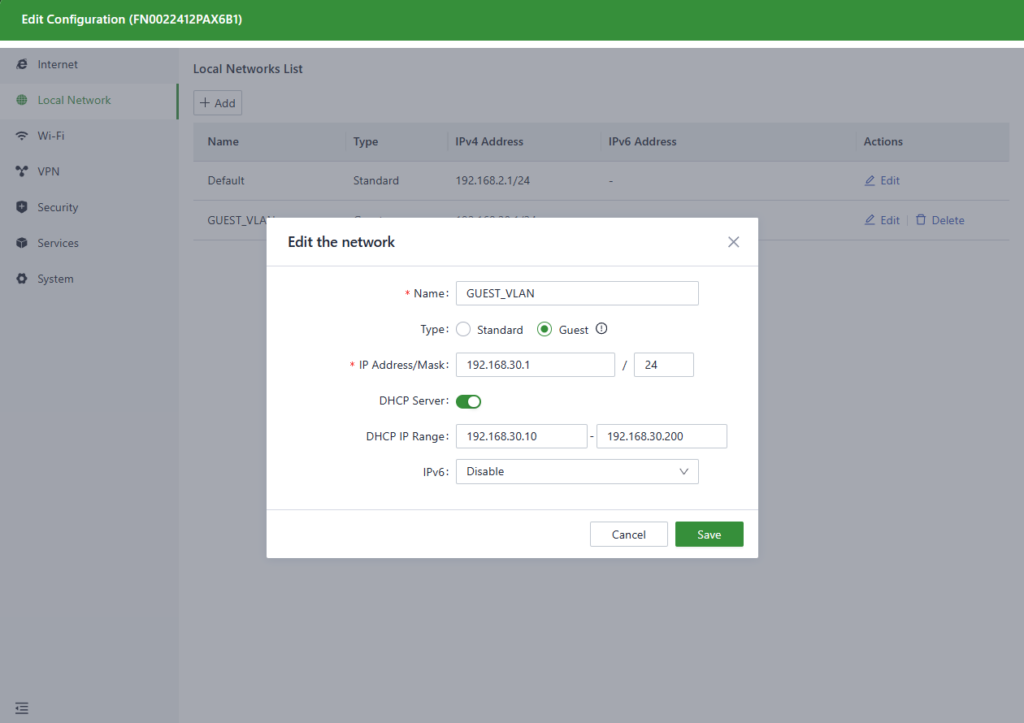Toggle the DHCP Server switch off
This screenshot has width=1024, height=723.
tap(468, 402)
